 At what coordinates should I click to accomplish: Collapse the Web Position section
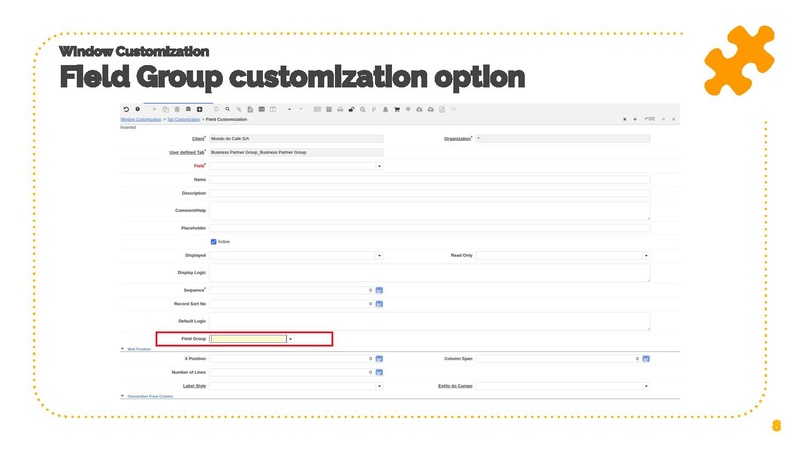click(123, 349)
